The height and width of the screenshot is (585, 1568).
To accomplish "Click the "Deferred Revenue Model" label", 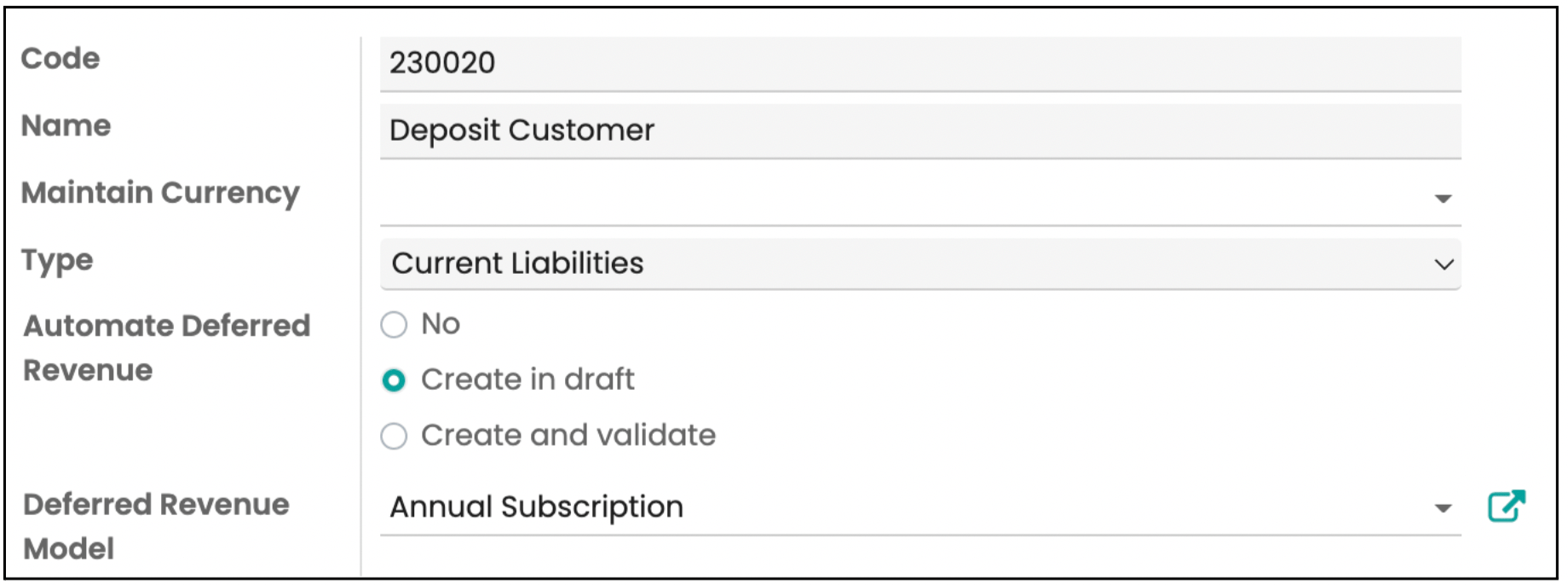I will point(156,526).
